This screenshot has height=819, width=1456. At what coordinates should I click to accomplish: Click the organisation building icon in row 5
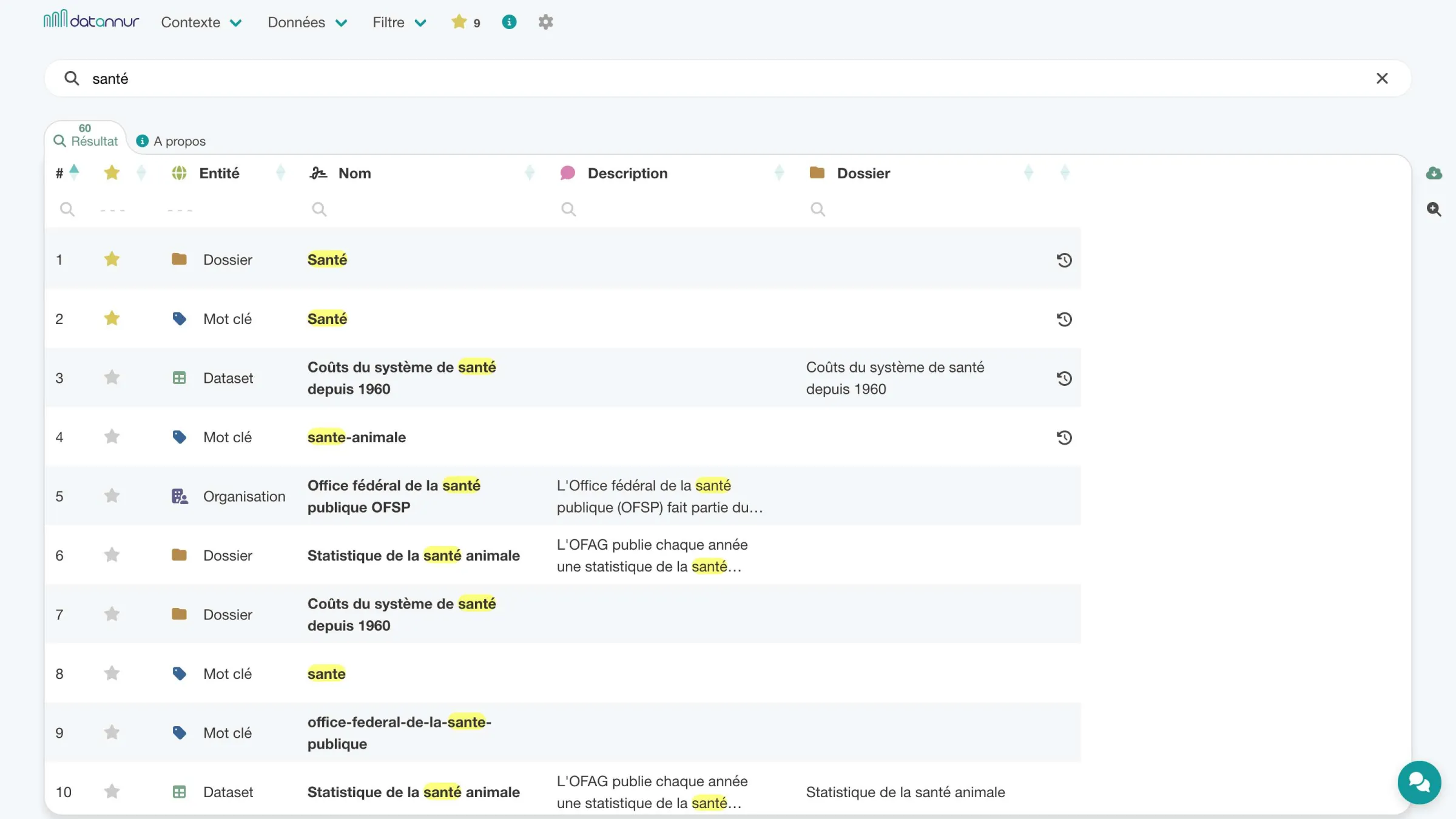click(x=180, y=496)
